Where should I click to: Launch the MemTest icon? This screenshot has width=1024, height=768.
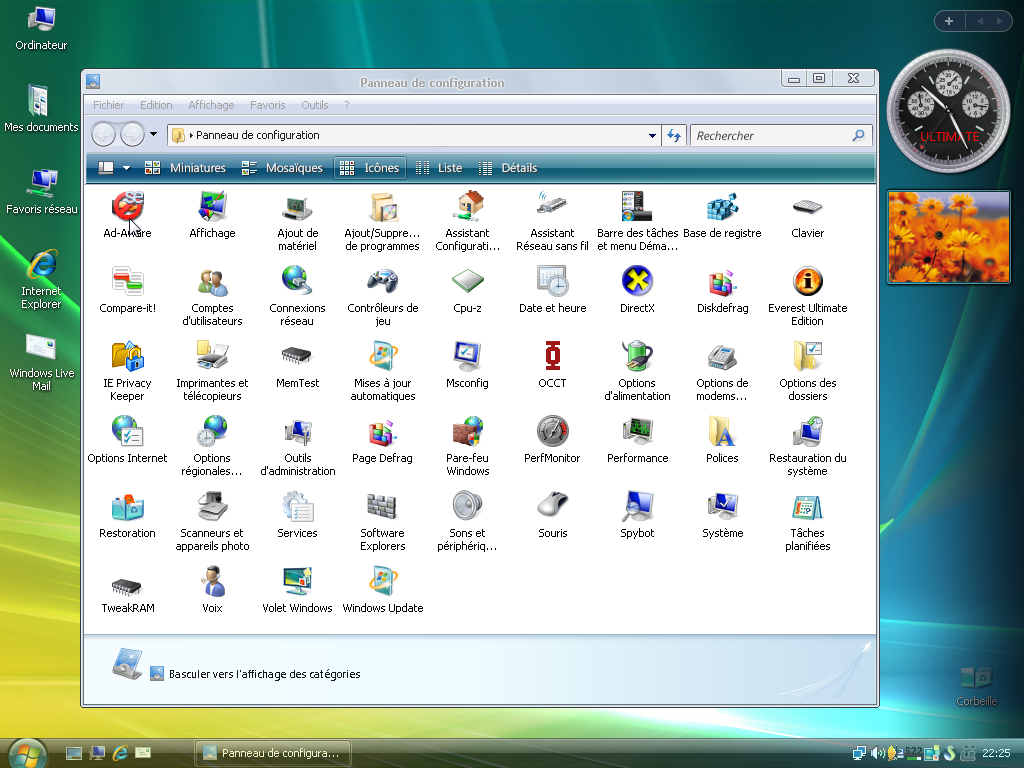[x=297, y=357]
